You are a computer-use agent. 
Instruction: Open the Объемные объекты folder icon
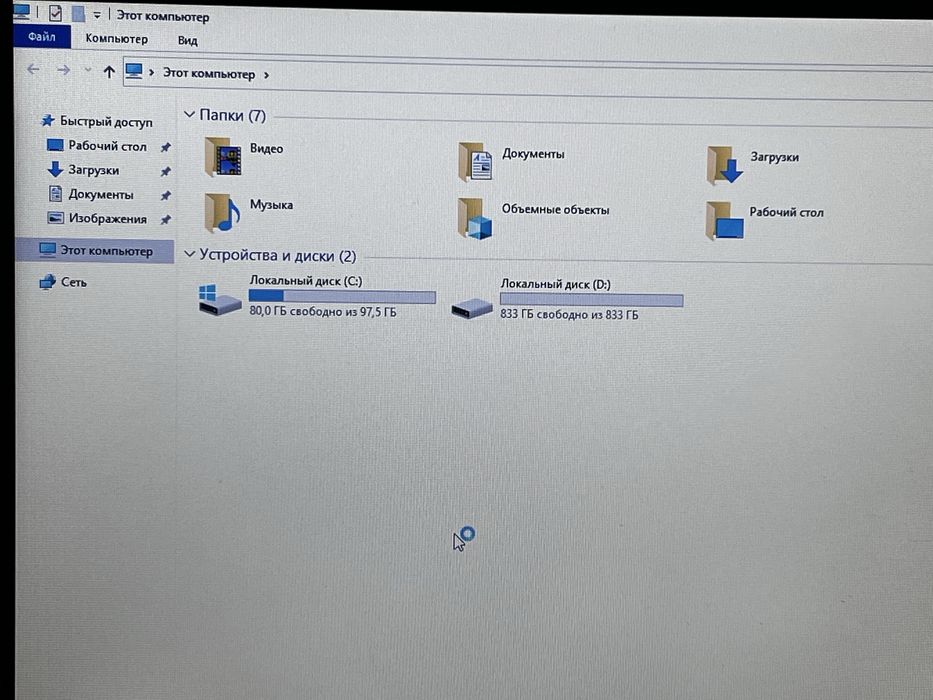pyautogui.click(x=475, y=218)
